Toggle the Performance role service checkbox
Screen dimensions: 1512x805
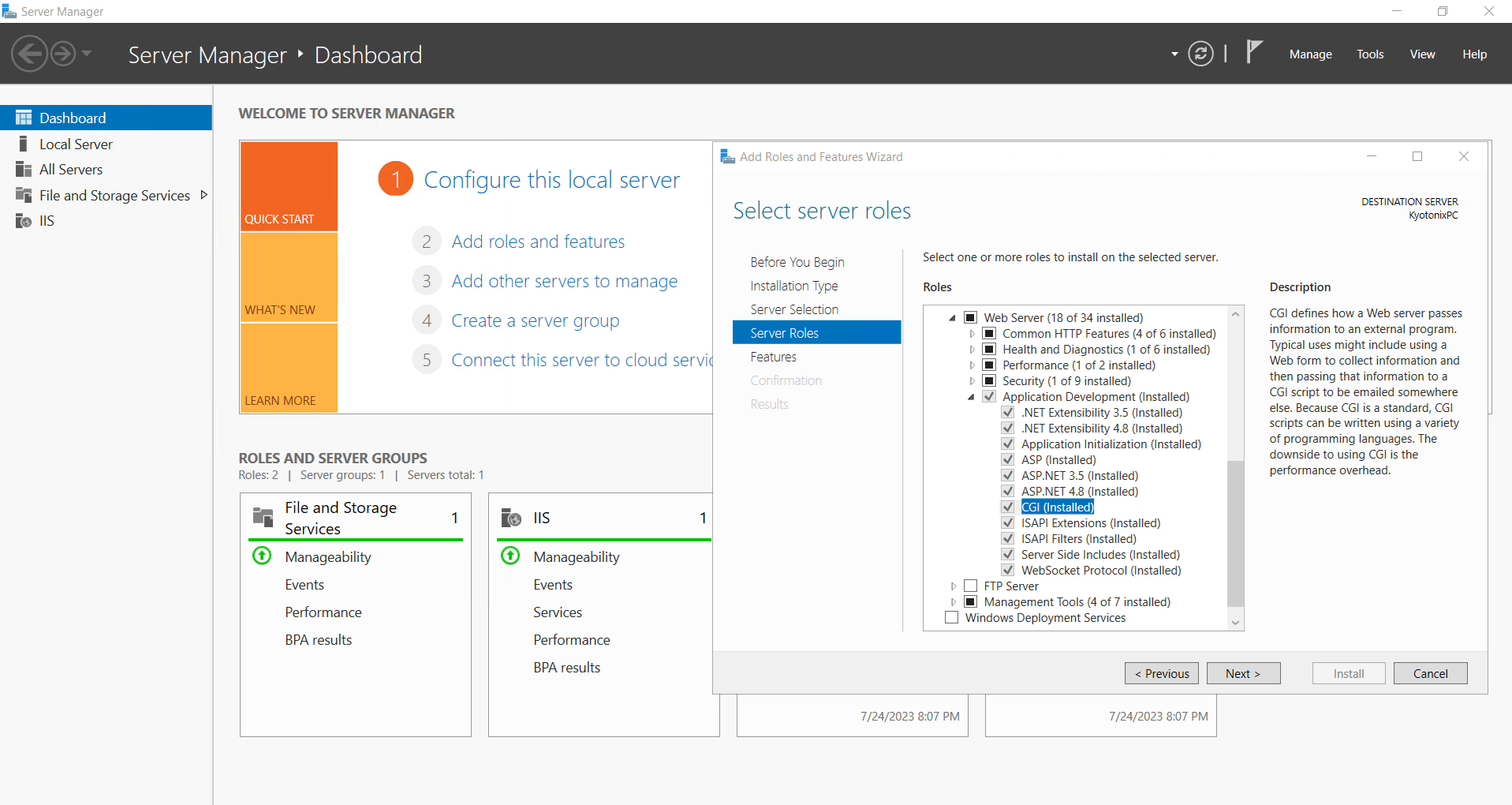point(989,365)
